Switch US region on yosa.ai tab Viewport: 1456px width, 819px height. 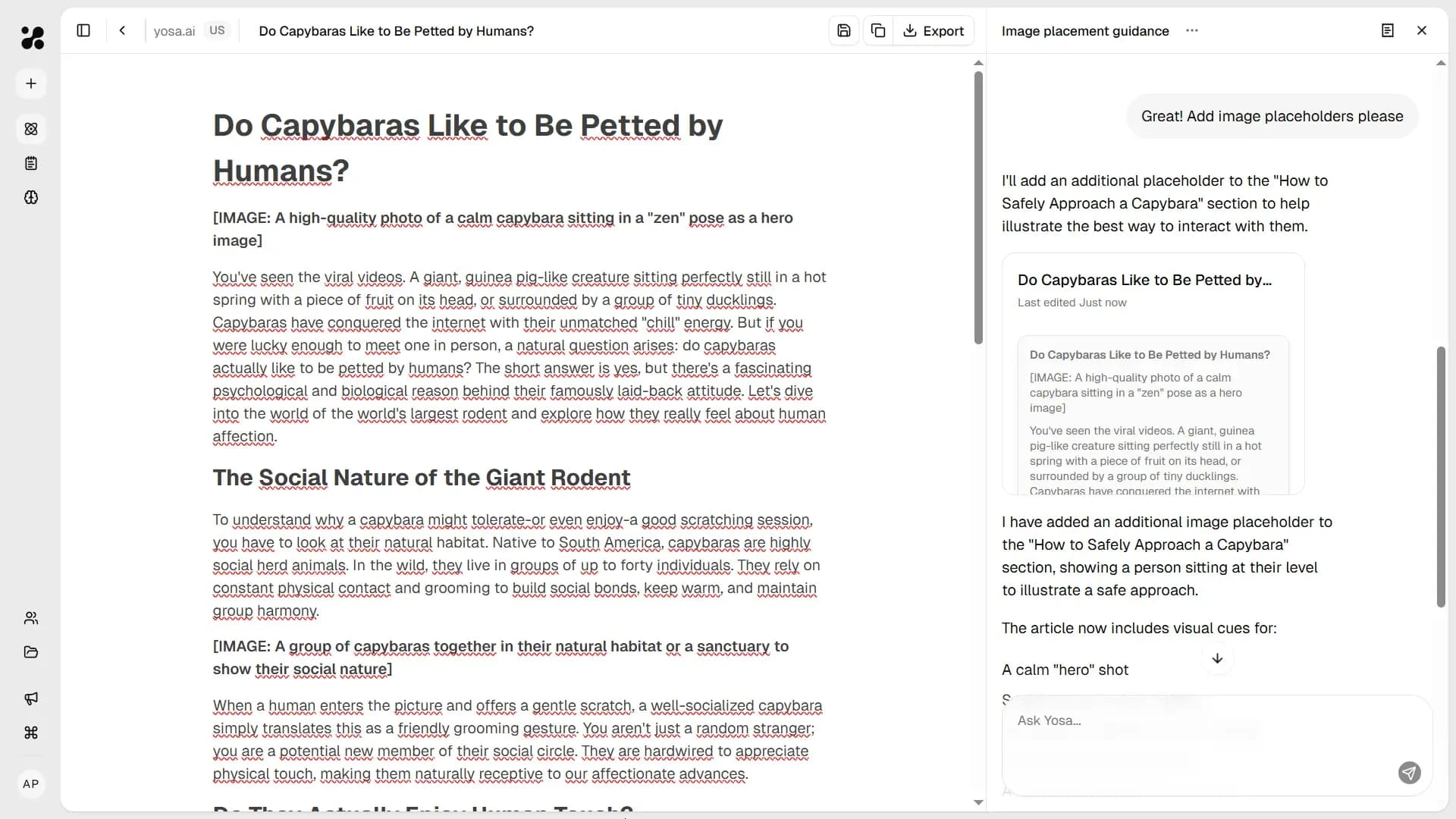click(218, 30)
